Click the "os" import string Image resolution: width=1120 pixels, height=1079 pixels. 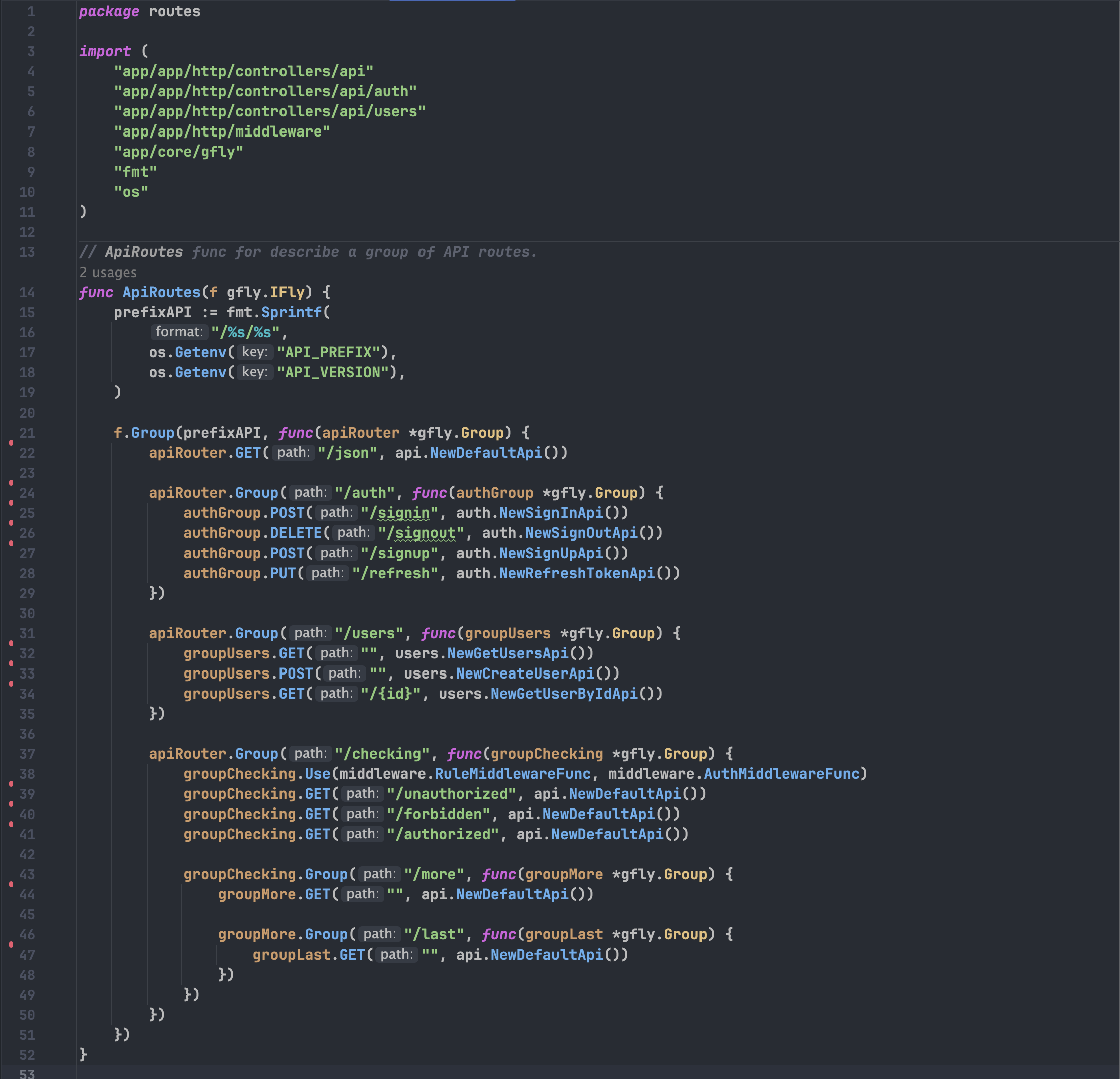(131, 191)
